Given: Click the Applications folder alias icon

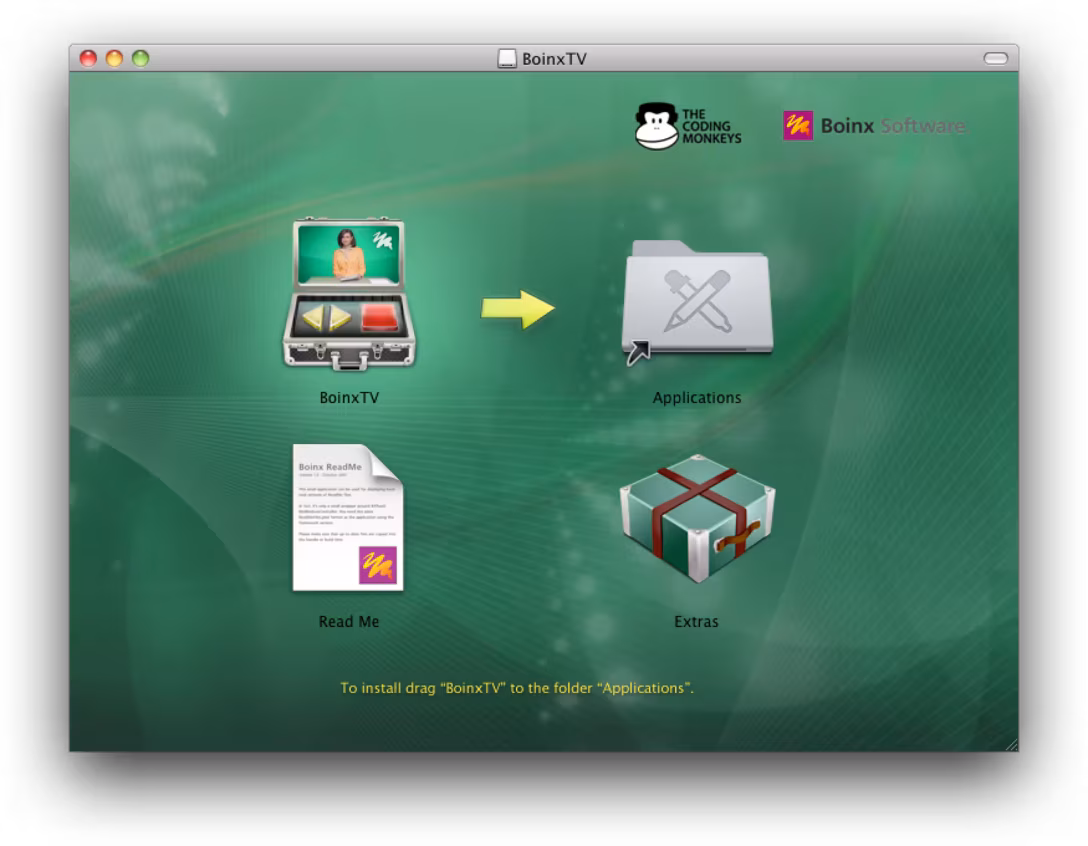Looking at the screenshot, I should tap(697, 302).
